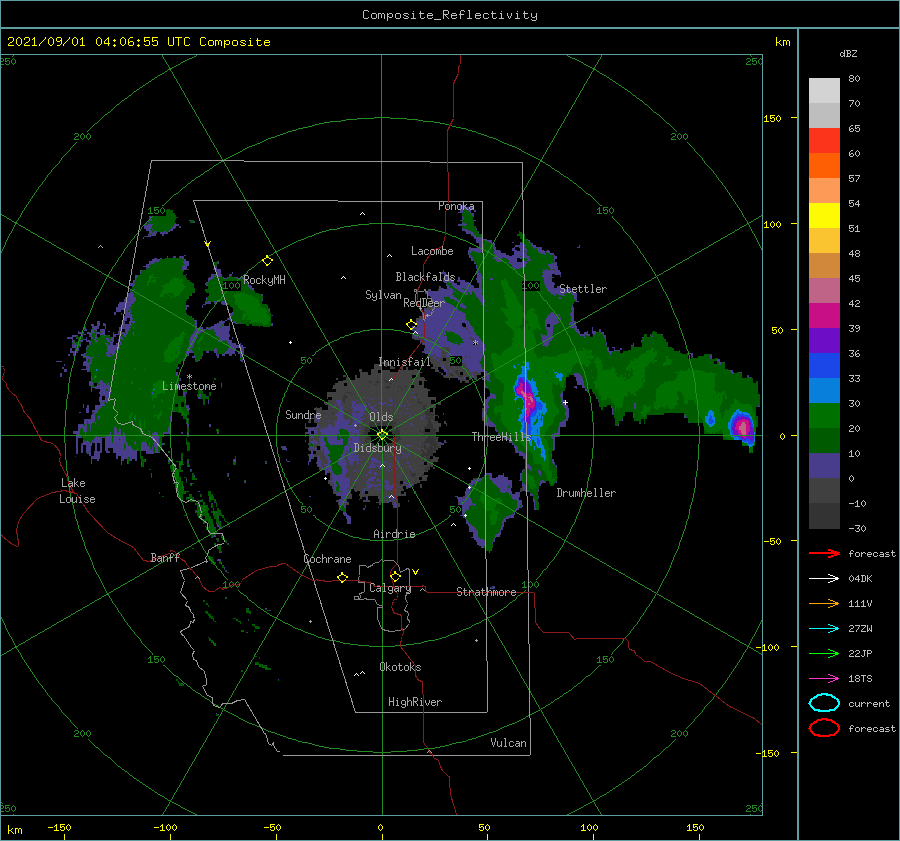Click the Strathmore label
Viewport: 900px width, 841px height.
tap(486, 592)
